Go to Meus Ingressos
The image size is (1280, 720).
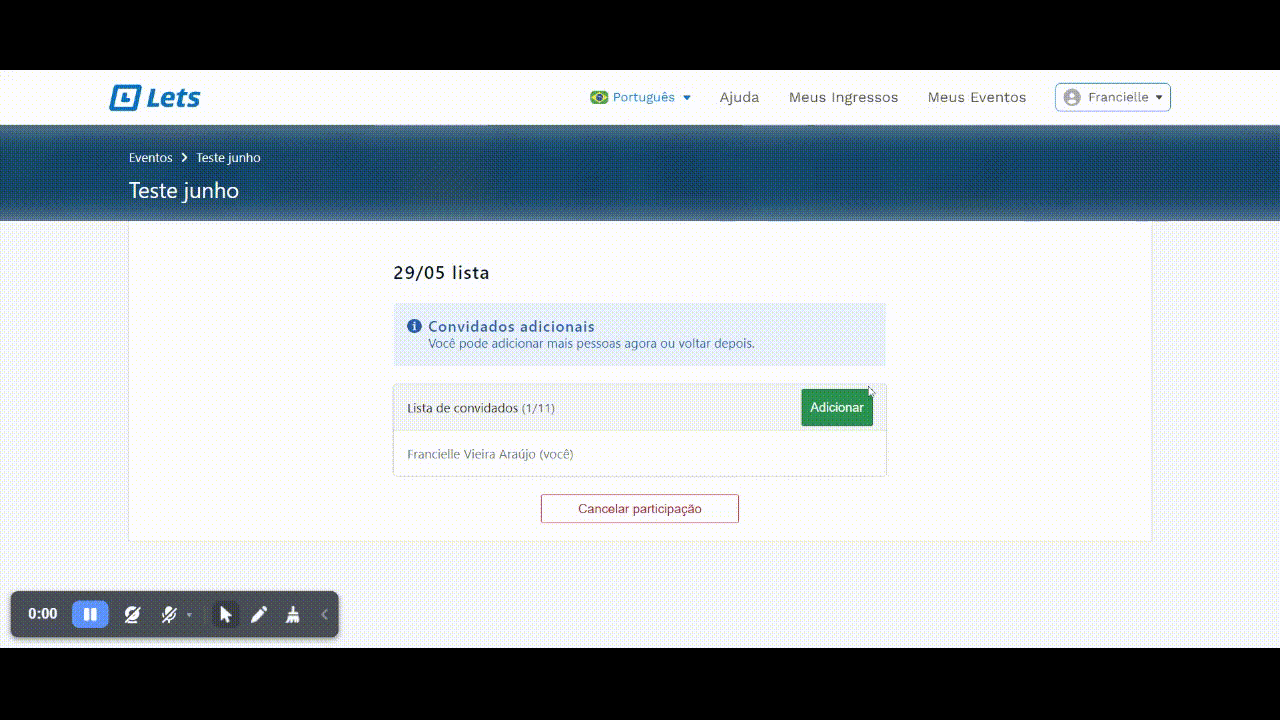(x=843, y=97)
